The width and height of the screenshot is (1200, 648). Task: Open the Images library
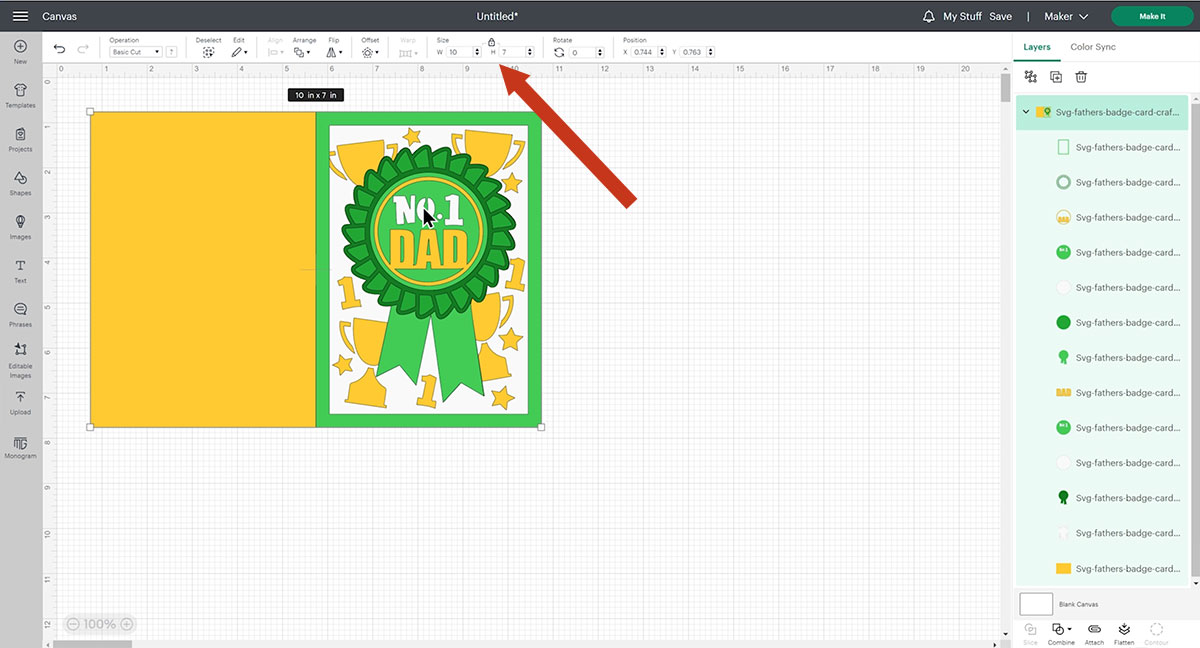tap(20, 226)
